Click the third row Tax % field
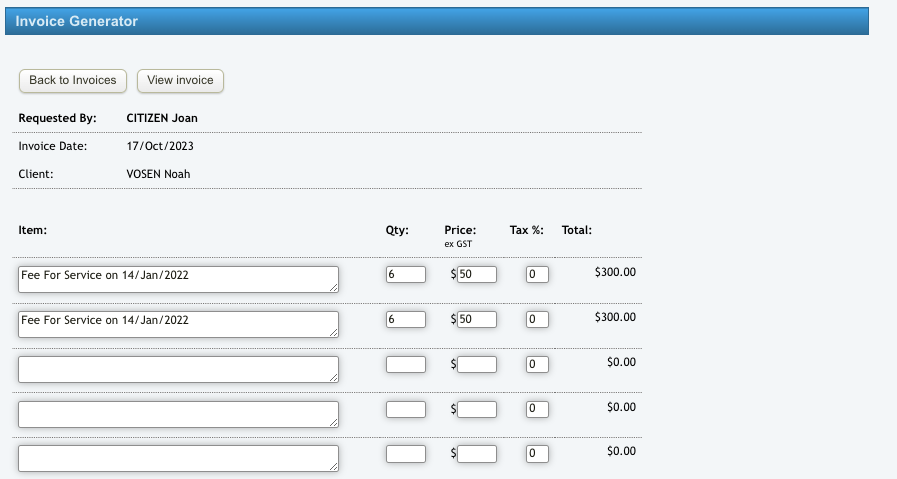 click(x=537, y=364)
